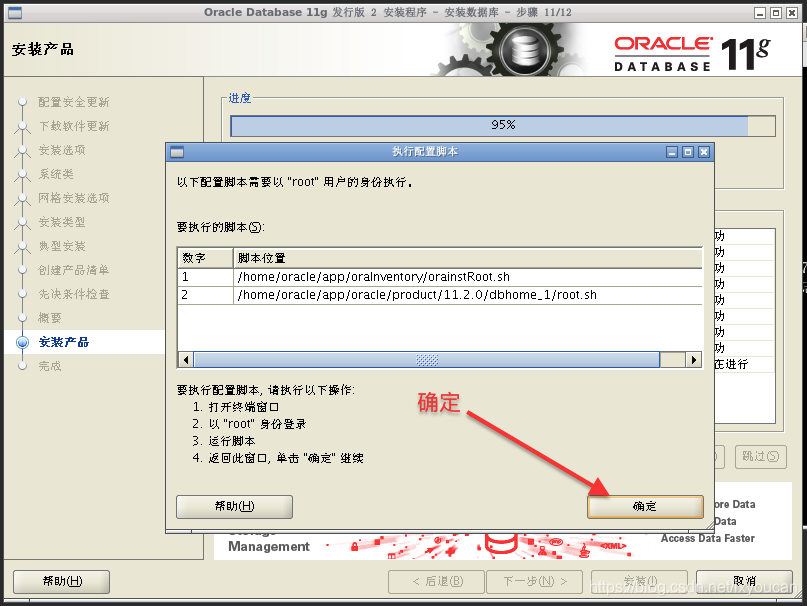The height and width of the screenshot is (606, 807).
Task: Select the 安装类型 step in the sidebar
Action: [62, 222]
